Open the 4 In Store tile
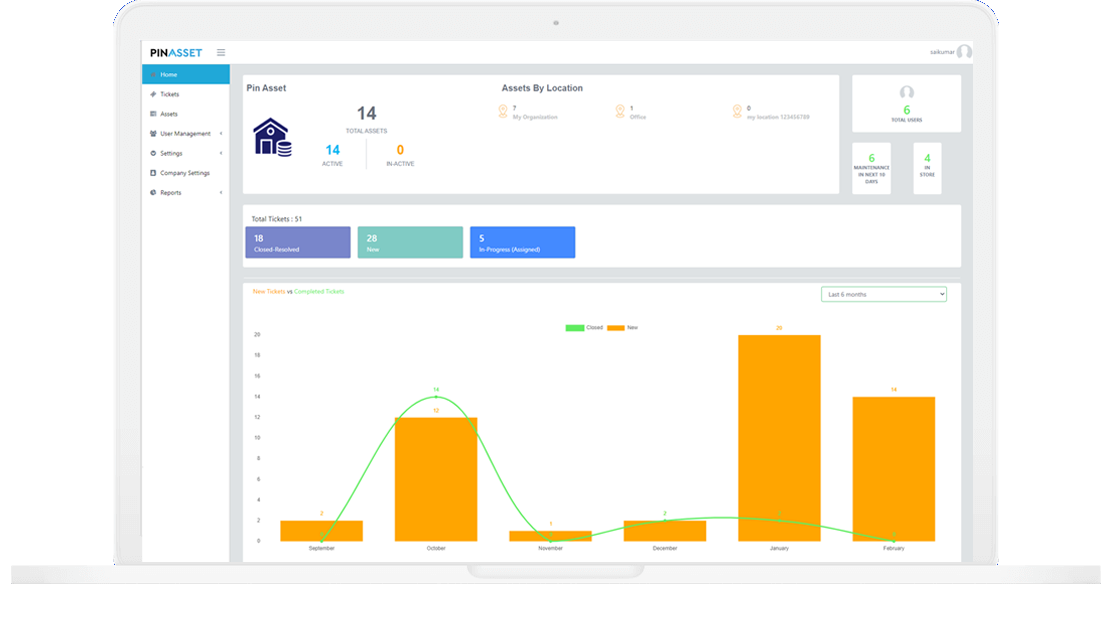The width and height of the screenshot is (1115, 628). [927, 169]
